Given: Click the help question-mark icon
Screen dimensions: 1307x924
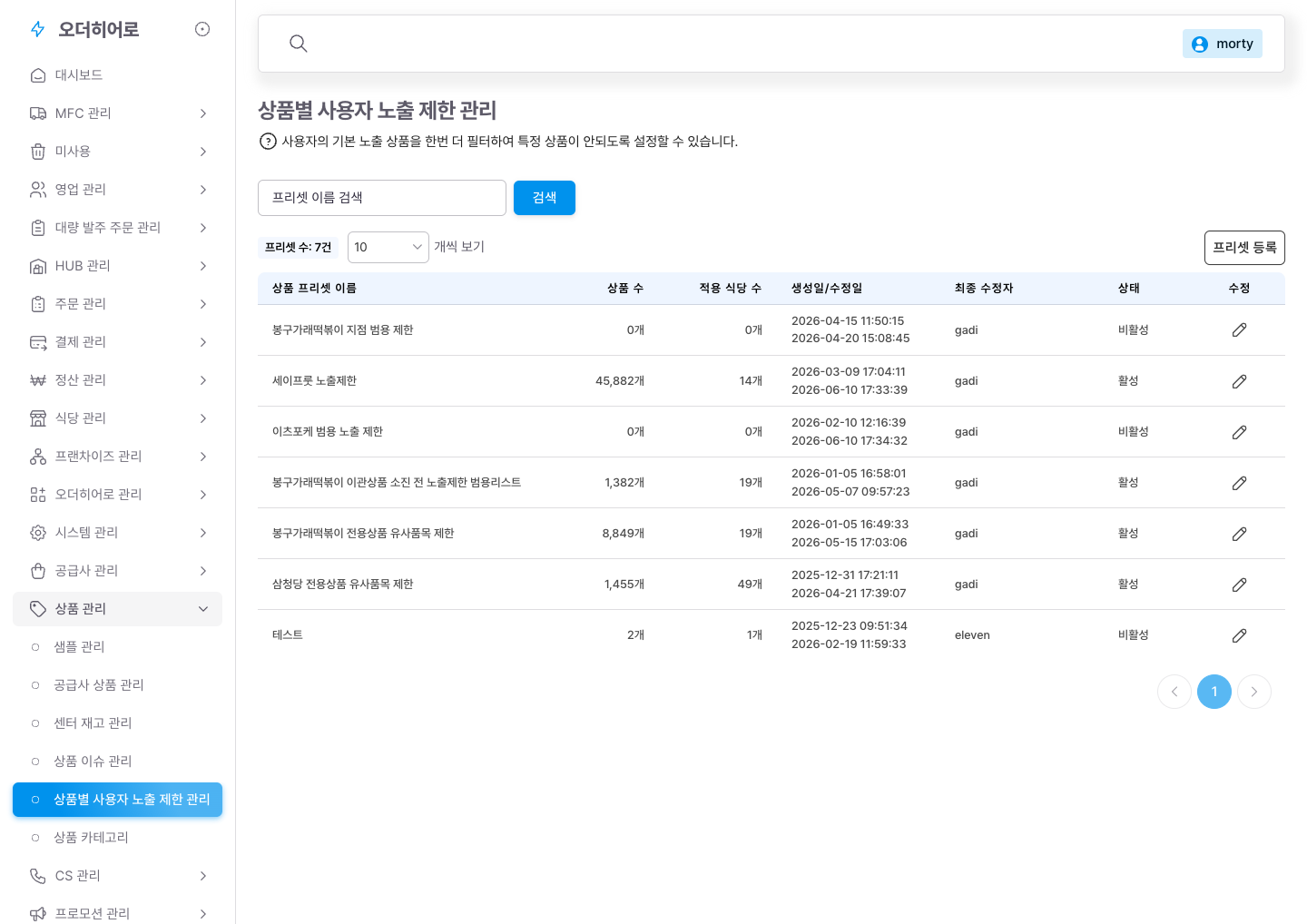Looking at the screenshot, I should [268, 142].
